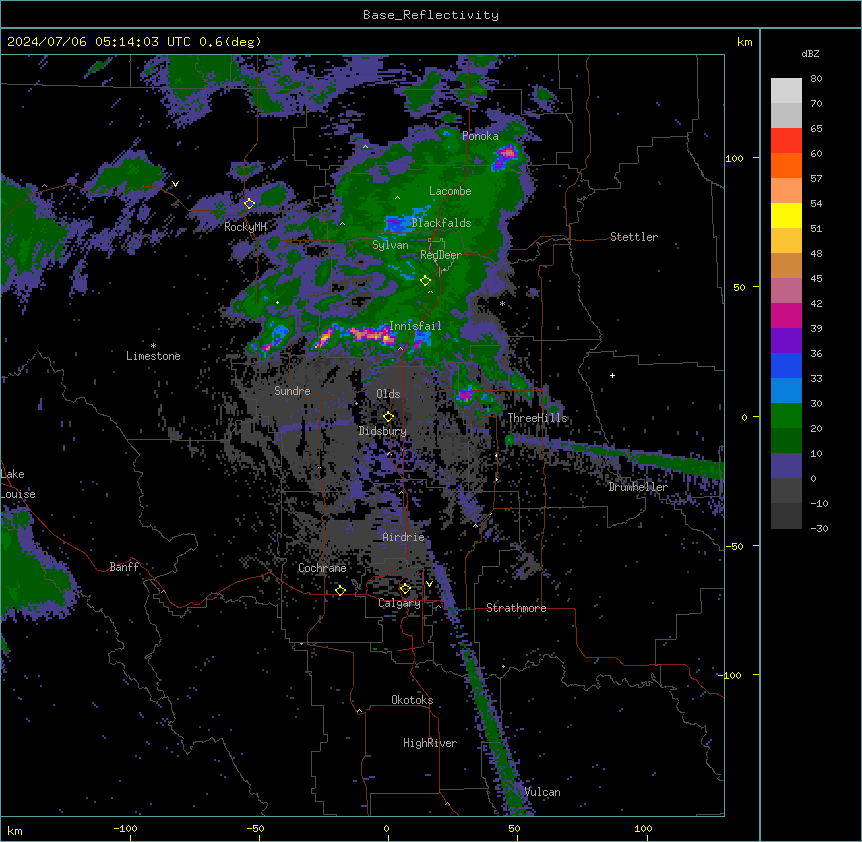Click the Didsbury label

[x=383, y=431]
